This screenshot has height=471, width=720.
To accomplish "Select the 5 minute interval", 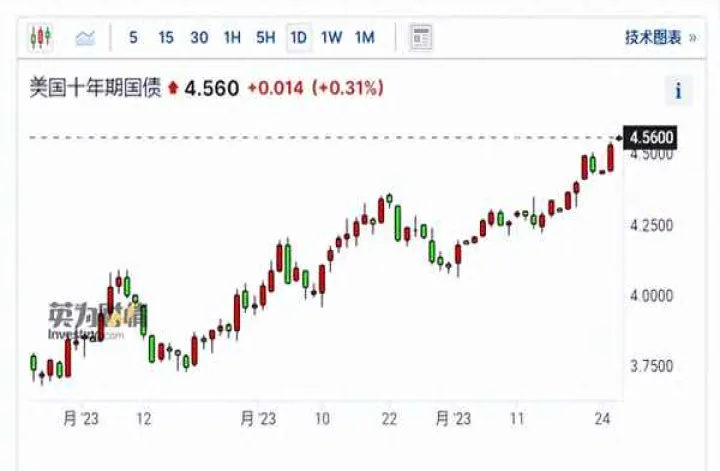I will point(134,37).
